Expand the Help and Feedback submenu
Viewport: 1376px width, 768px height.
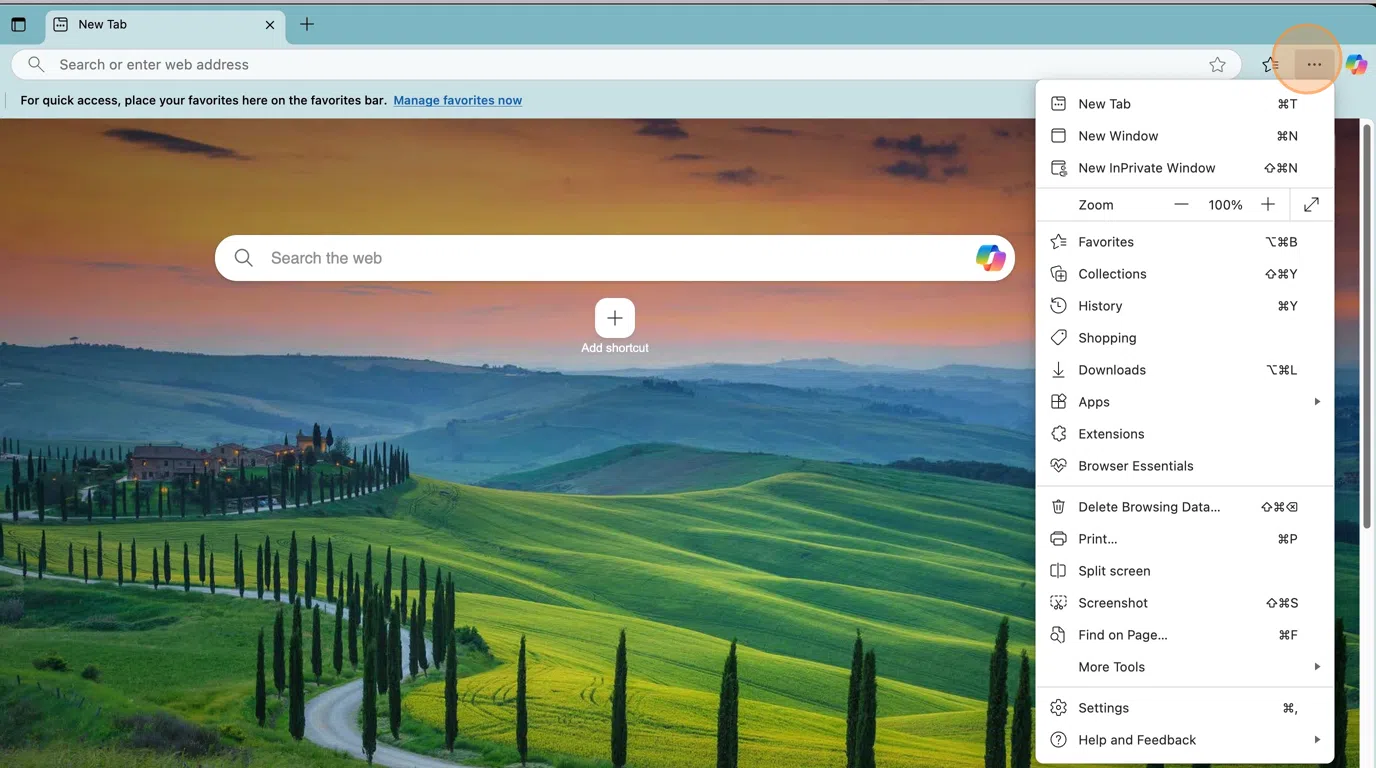pyautogui.click(x=1185, y=740)
